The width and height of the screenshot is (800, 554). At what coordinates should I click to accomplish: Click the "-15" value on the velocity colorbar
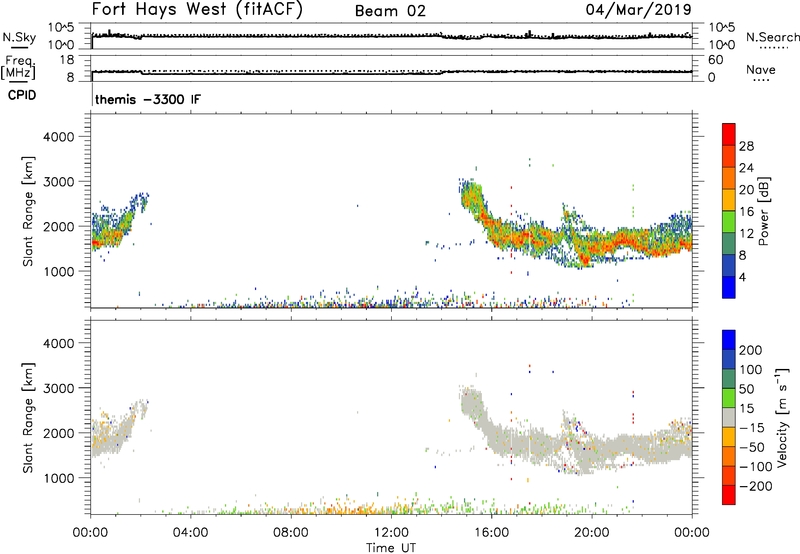point(751,428)
